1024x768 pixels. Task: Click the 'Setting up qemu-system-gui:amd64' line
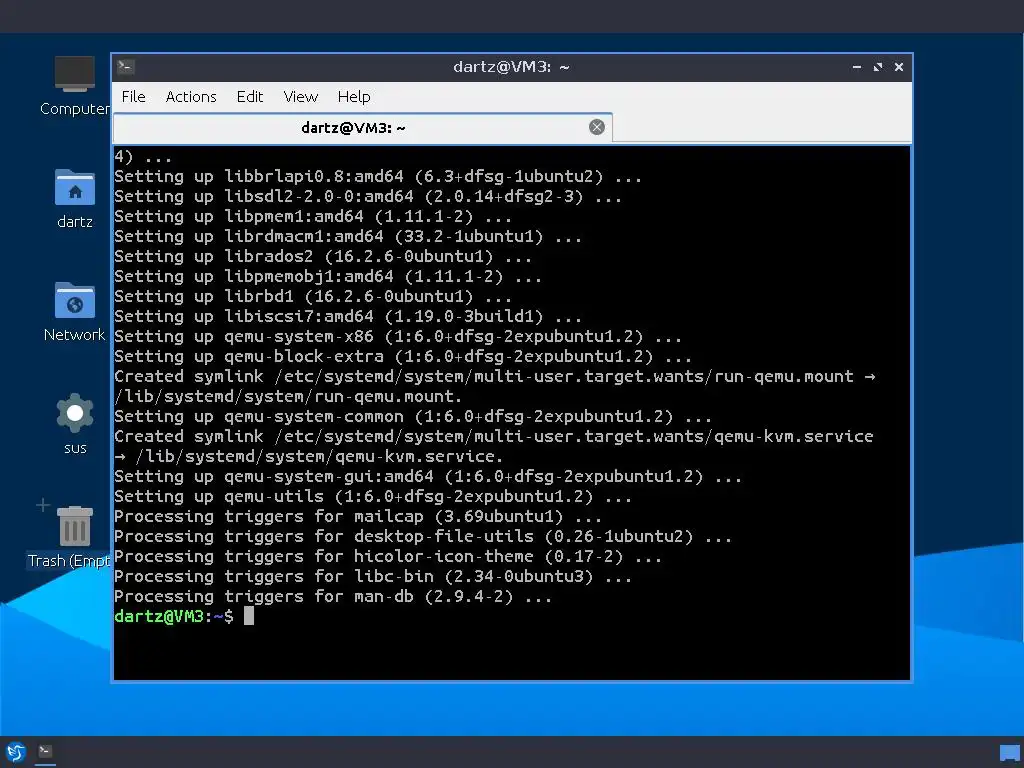click(x=428, y=477)
